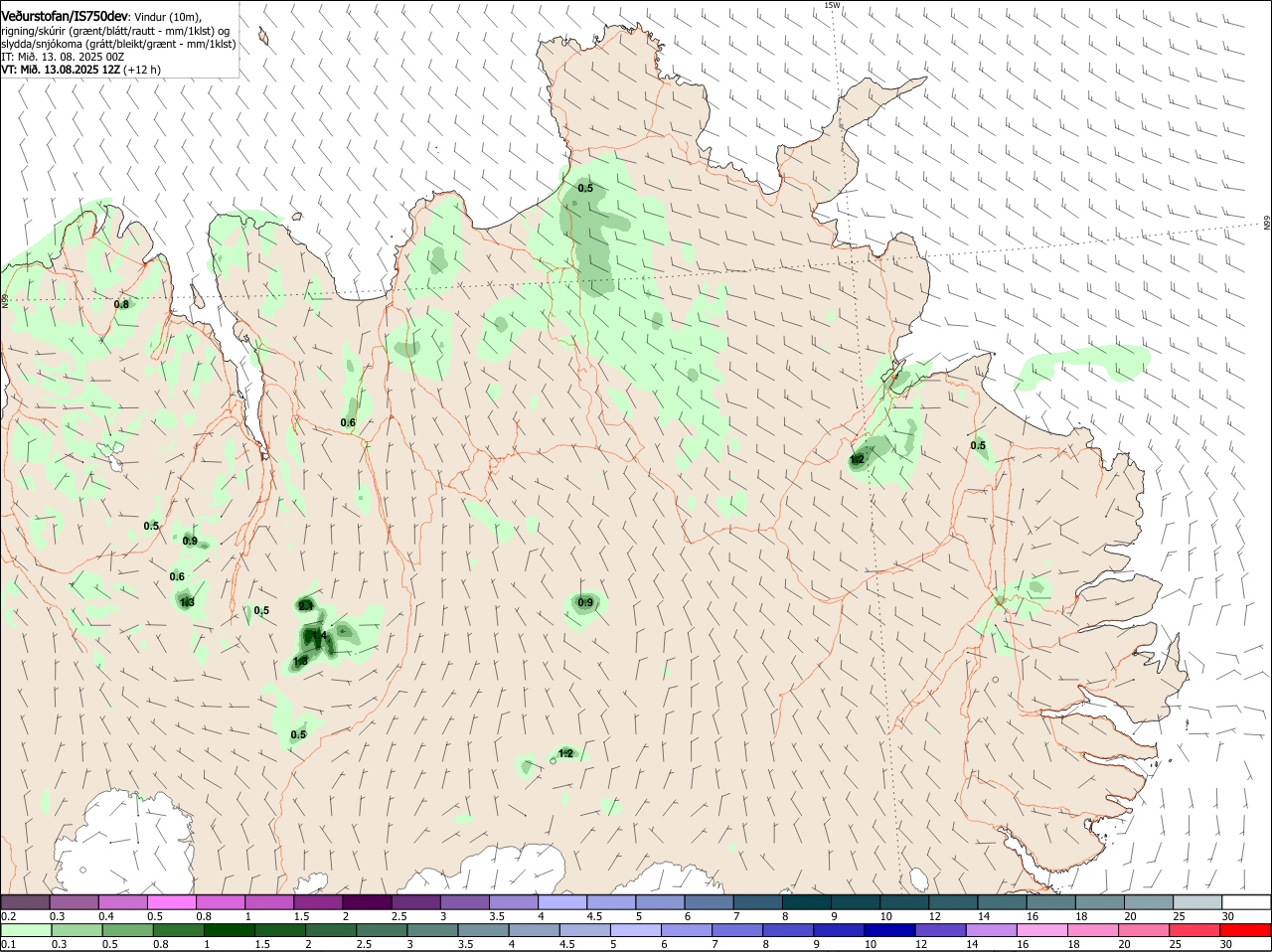Screen dimensions: 1272x952
Task: Pick the lower legend swatch between 0.3 and 0.5
Action: (77, 930)
